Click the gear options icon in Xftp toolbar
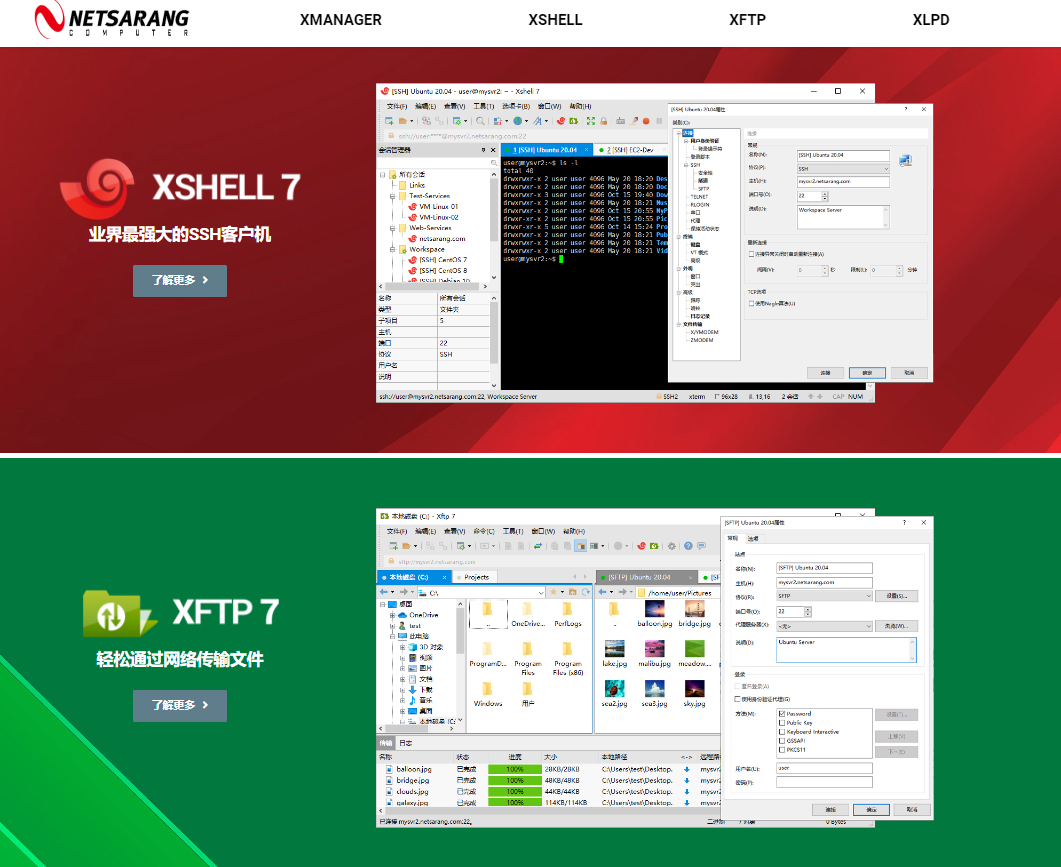This screenshot has width=1061, height=867. 671,546
